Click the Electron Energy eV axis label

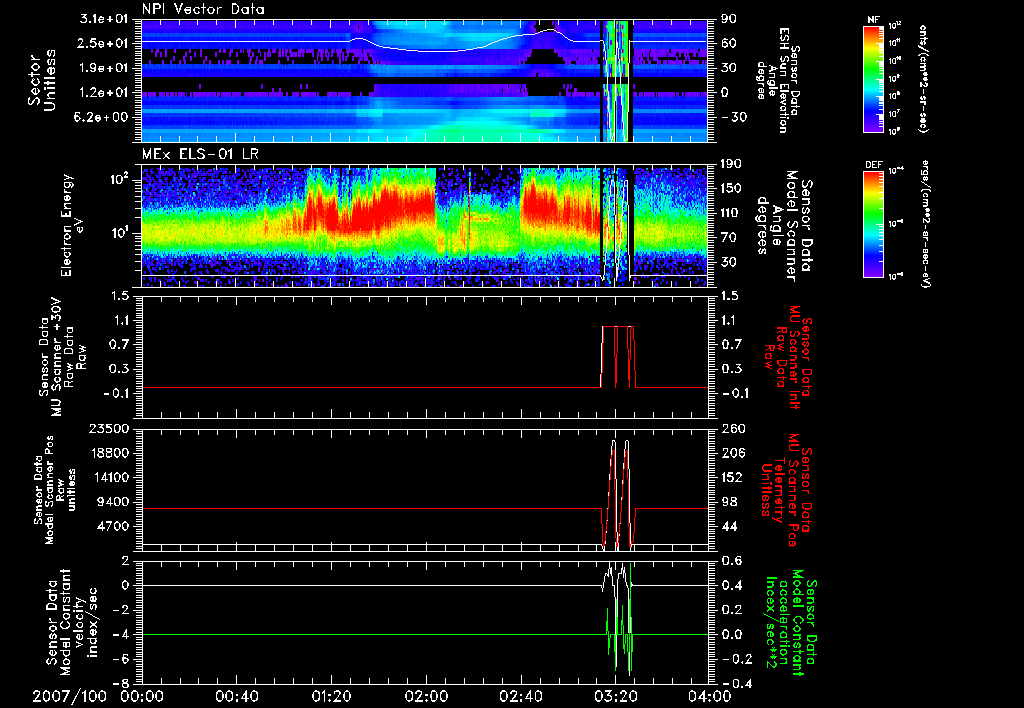(x=71, y=225)
